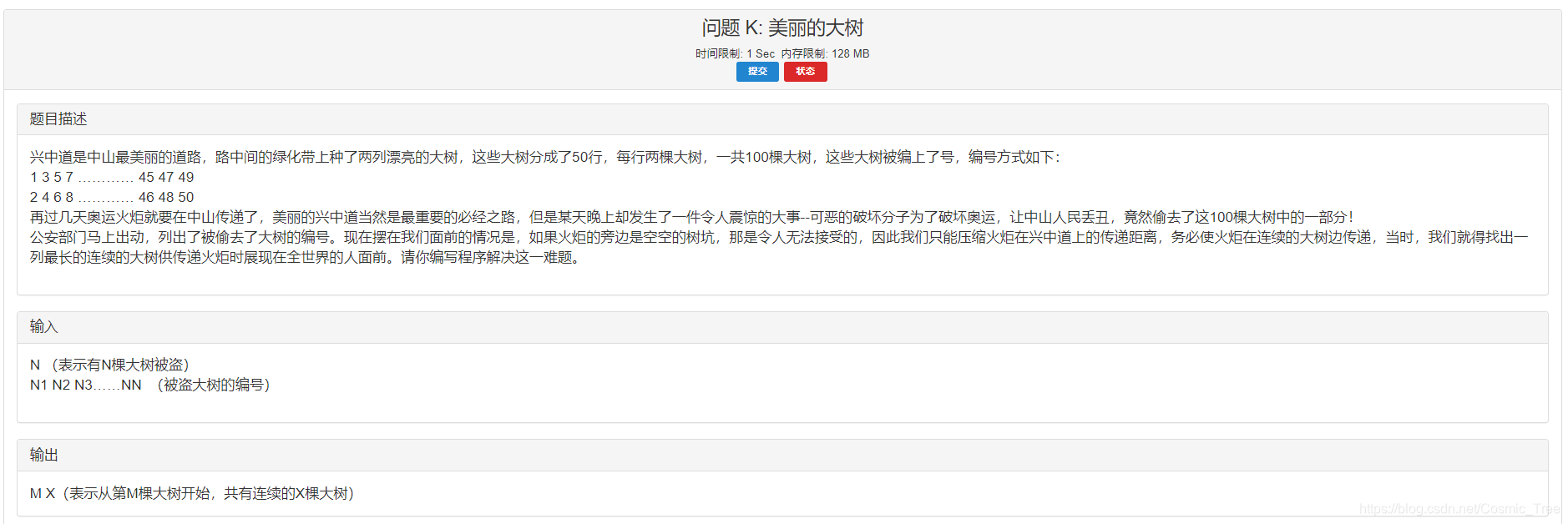Click the description line starting 兴中道是中山最美丽的道路

(545, 157)
